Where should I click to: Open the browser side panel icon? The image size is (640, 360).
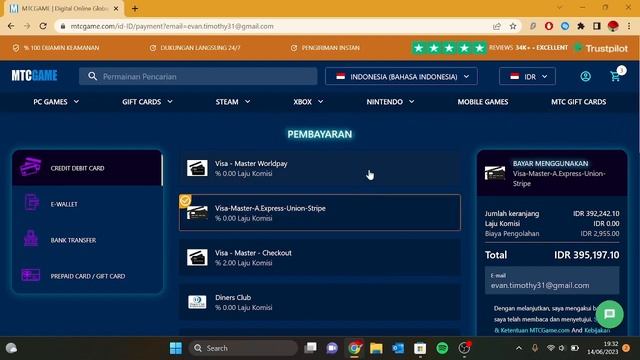click(x=596, y=26)
